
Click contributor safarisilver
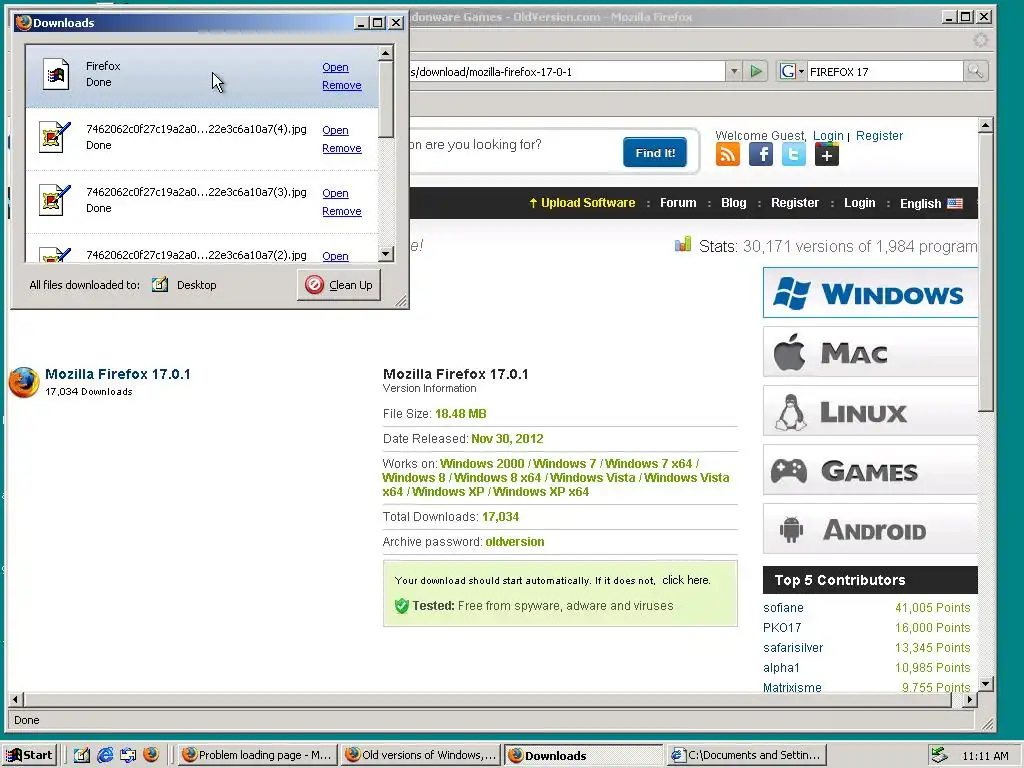(793, 648)
